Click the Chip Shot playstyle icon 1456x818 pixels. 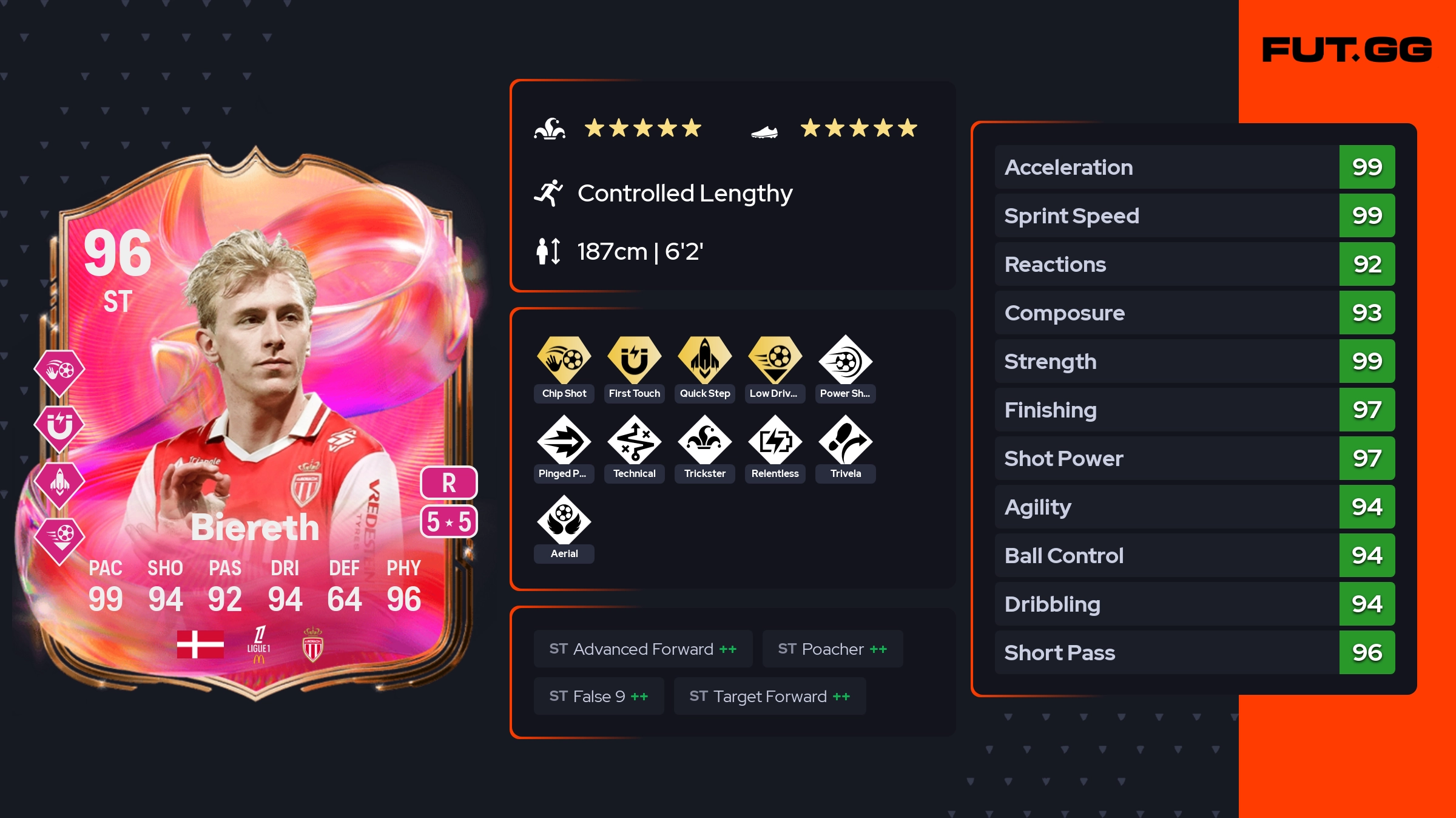[x=564, y=360]
